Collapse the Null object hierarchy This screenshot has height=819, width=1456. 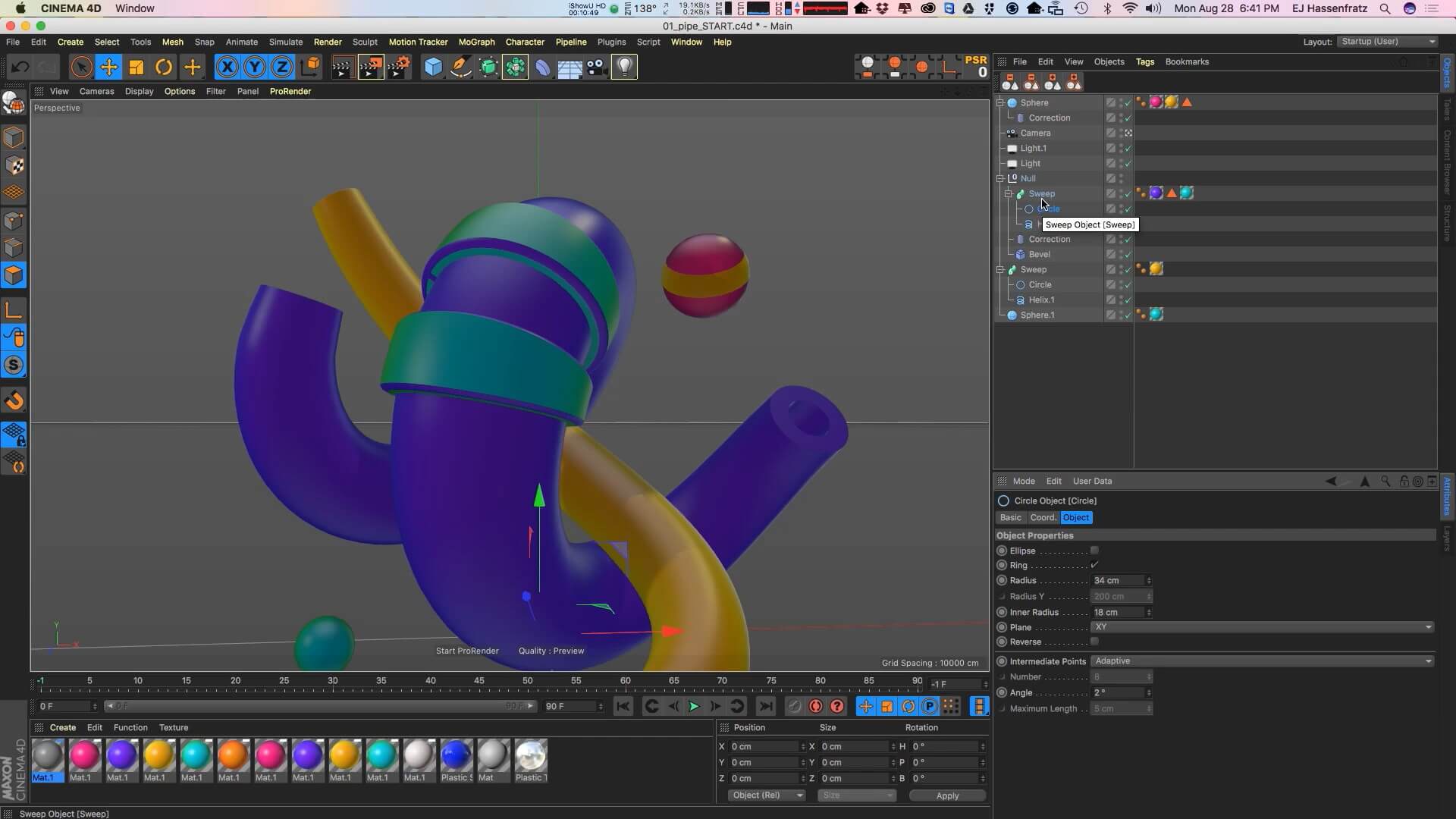click(x=1000, y=178)
